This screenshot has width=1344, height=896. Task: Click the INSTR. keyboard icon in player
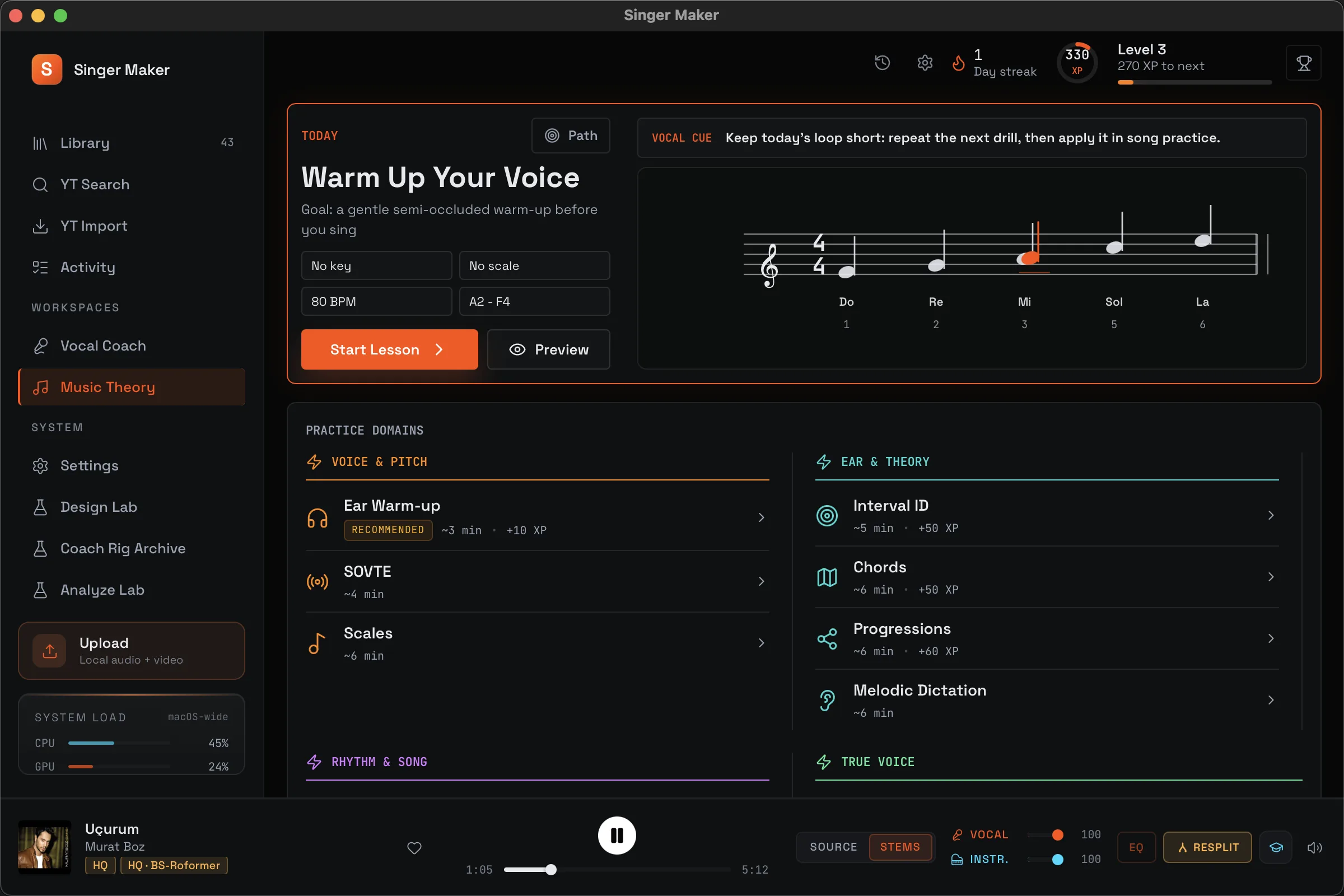[957, 860]
